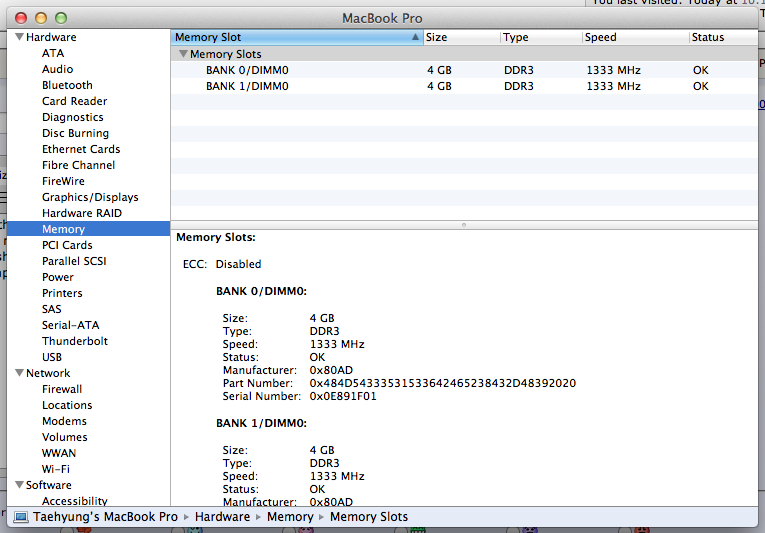
Task: Click the split pane divider handle
Action: tap(464, 225)
